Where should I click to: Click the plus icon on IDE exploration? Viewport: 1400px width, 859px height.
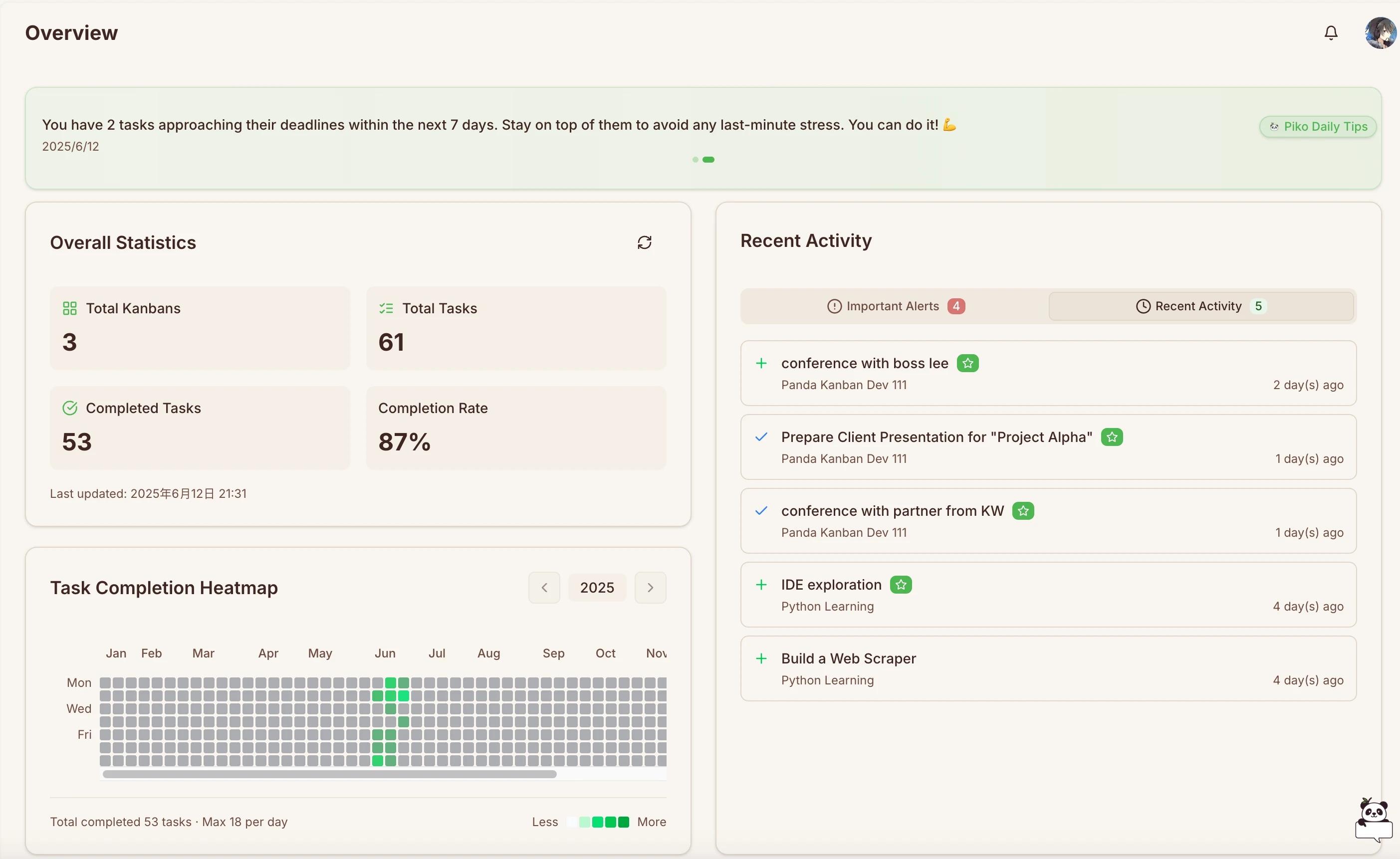(761, 585)
